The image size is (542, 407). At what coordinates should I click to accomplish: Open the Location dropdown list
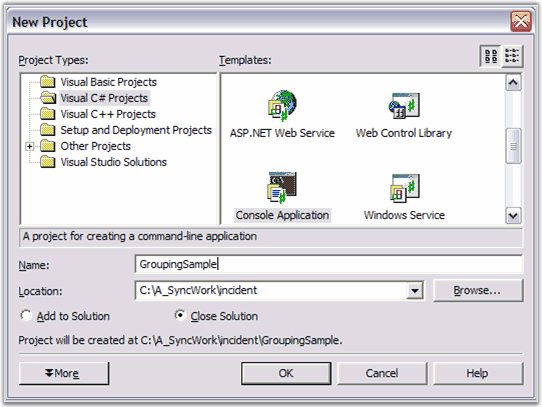click(x=414, y=290)
